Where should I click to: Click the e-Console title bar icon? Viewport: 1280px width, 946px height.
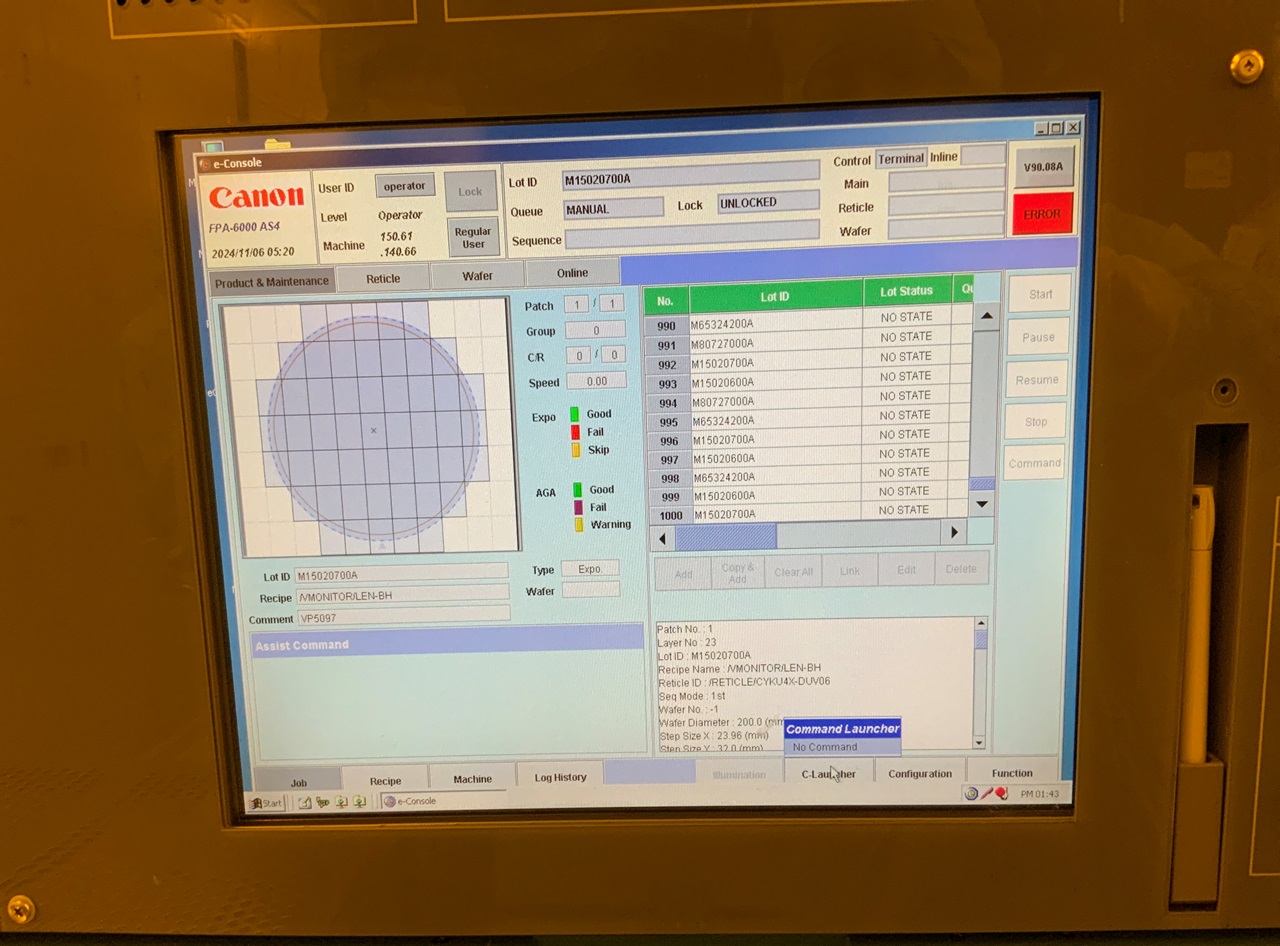205,163
